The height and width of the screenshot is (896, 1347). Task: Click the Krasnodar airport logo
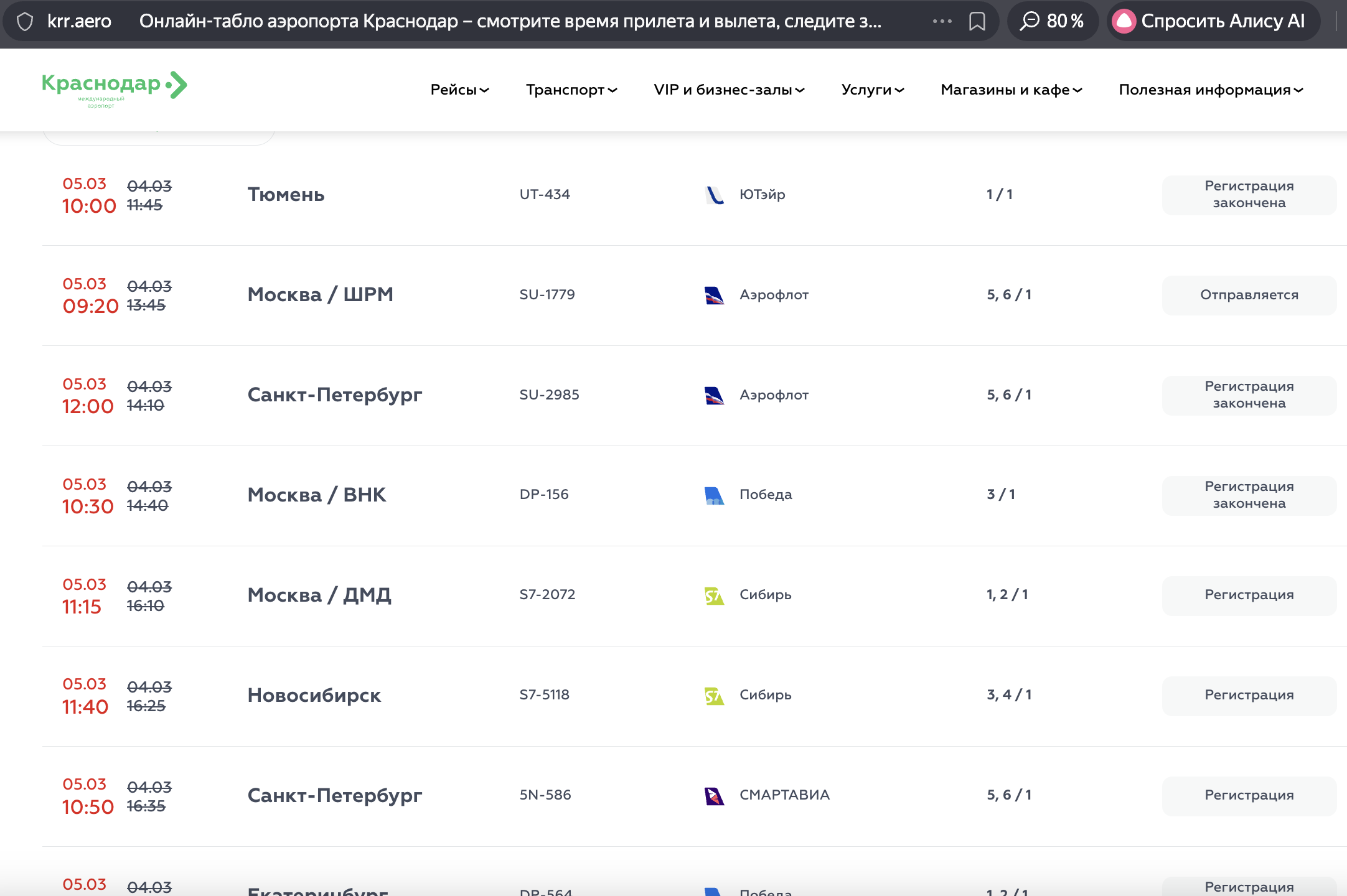point(114,88)
